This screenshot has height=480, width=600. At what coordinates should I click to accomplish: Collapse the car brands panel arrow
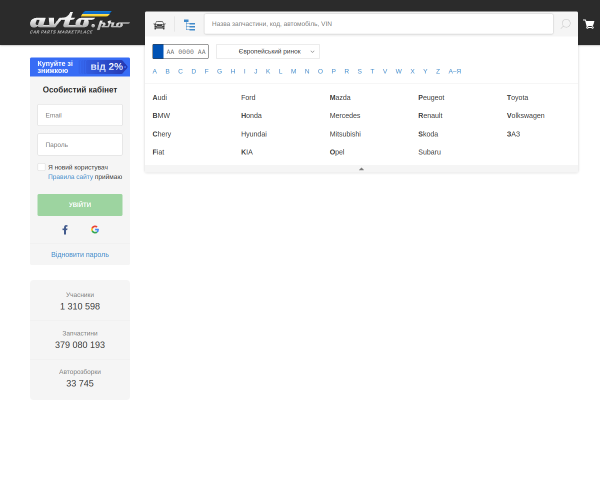pos(361,169)
